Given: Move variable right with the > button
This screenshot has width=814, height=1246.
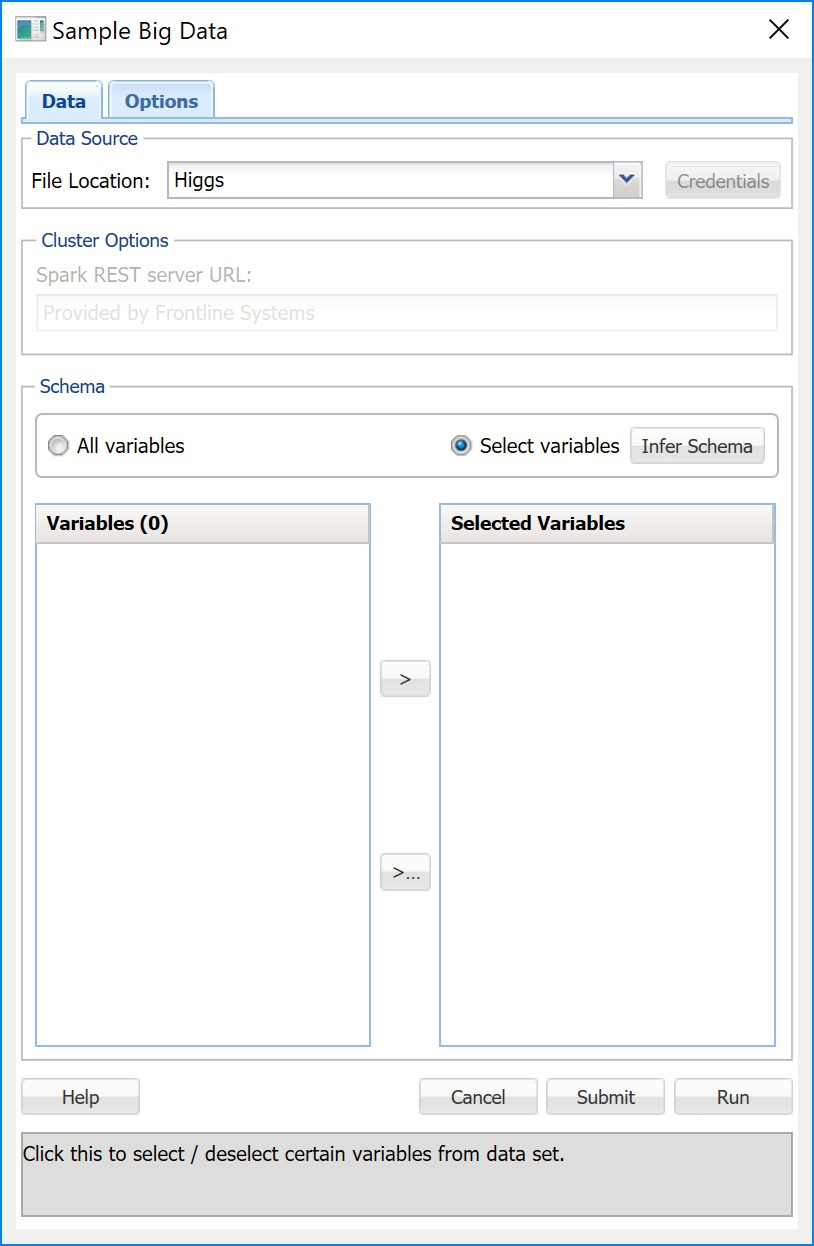Looking at the screenshot, I should click(405, 679).
